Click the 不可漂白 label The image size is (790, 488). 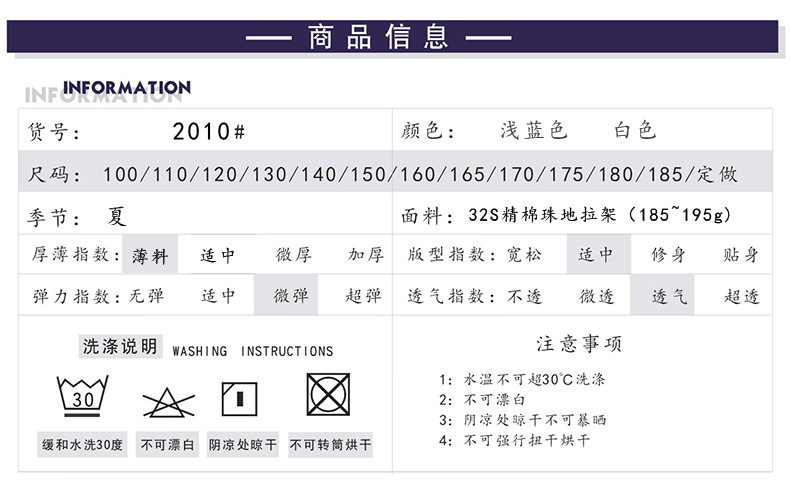167,445
